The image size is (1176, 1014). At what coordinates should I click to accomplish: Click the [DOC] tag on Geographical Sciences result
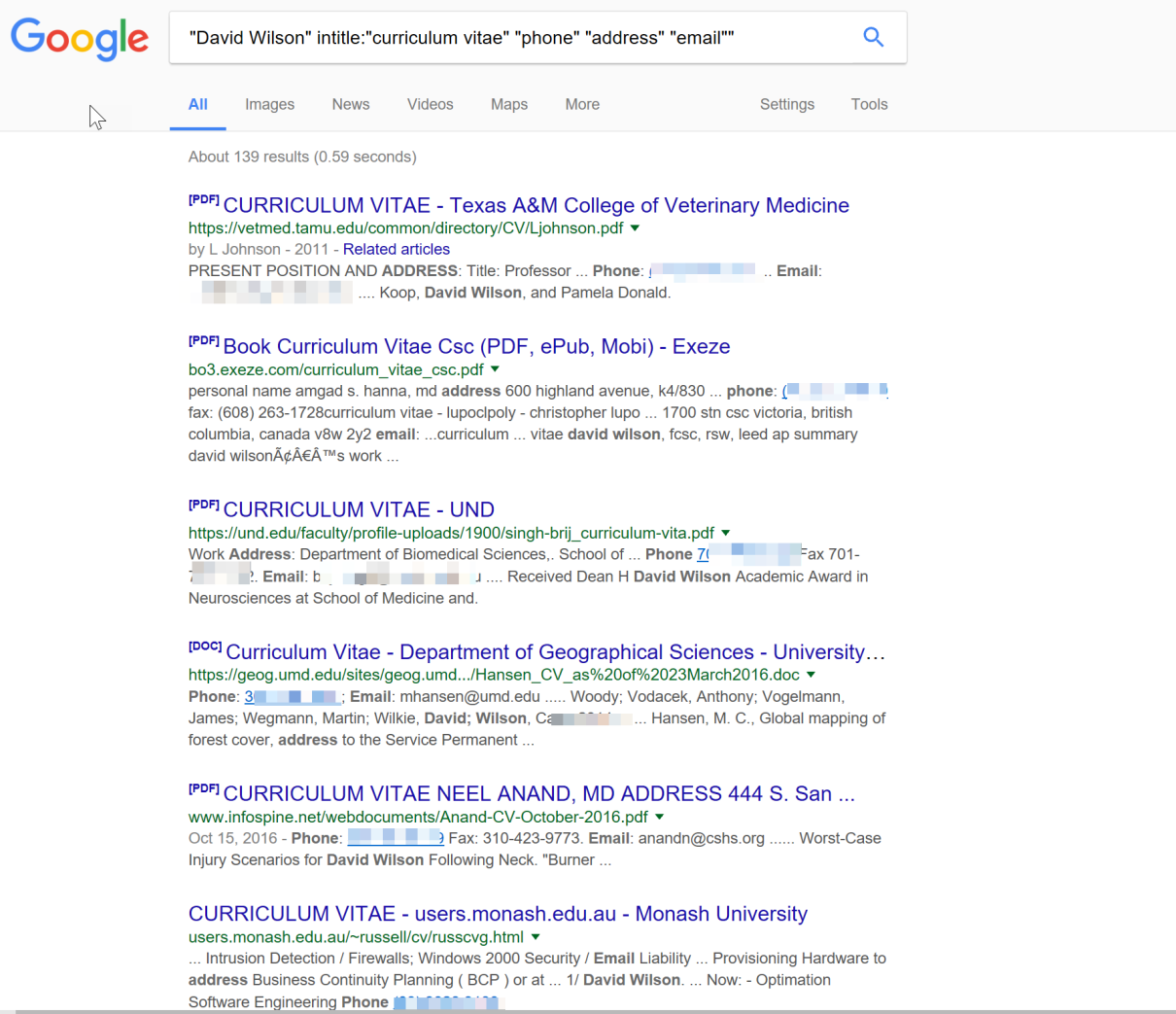coord(205,647)
